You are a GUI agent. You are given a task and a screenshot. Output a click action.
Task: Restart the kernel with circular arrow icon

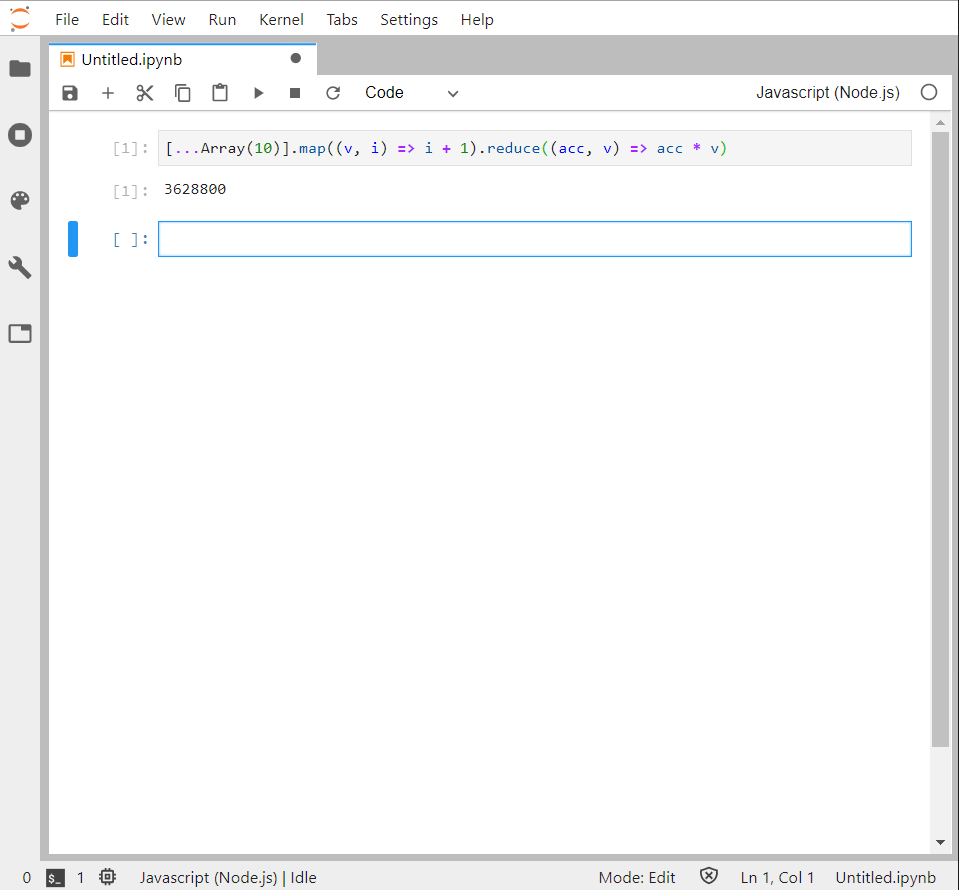333,93
